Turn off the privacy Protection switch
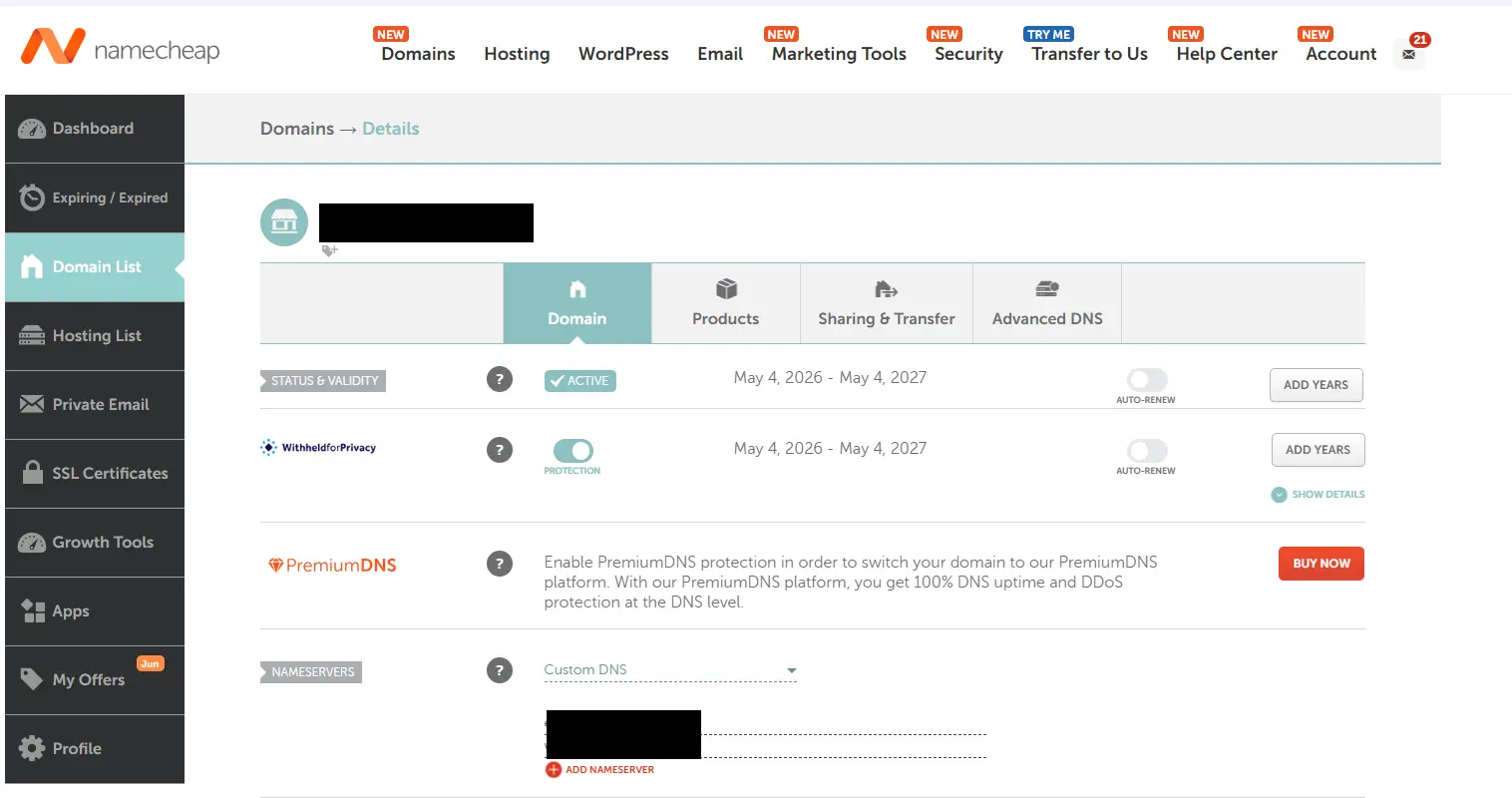Image resolution: width=1512 pixels, height=798 pixels. pyautogui.click(x=572, y=451)
